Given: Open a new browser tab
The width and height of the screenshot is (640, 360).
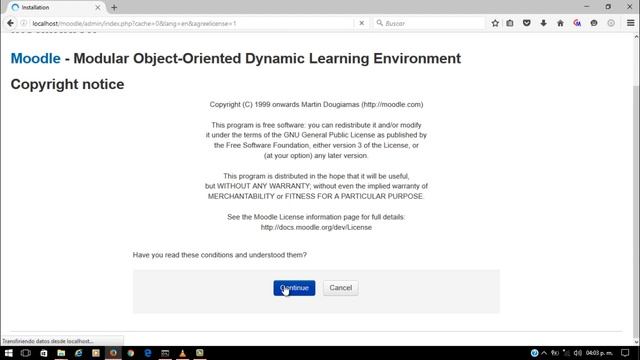Looking at the screenshot, I should pyautogui.click(x=114, y=7).
